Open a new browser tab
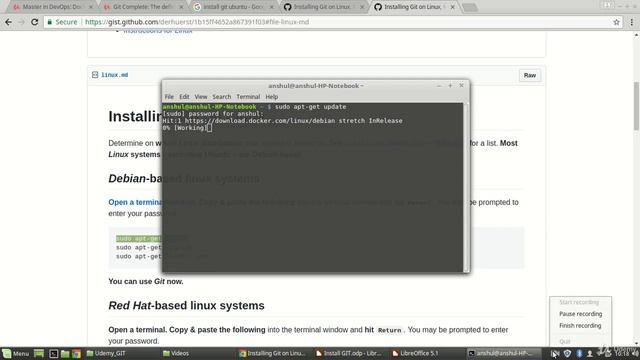640x360 pixels. pyautogui.click(x=470, y=7)
